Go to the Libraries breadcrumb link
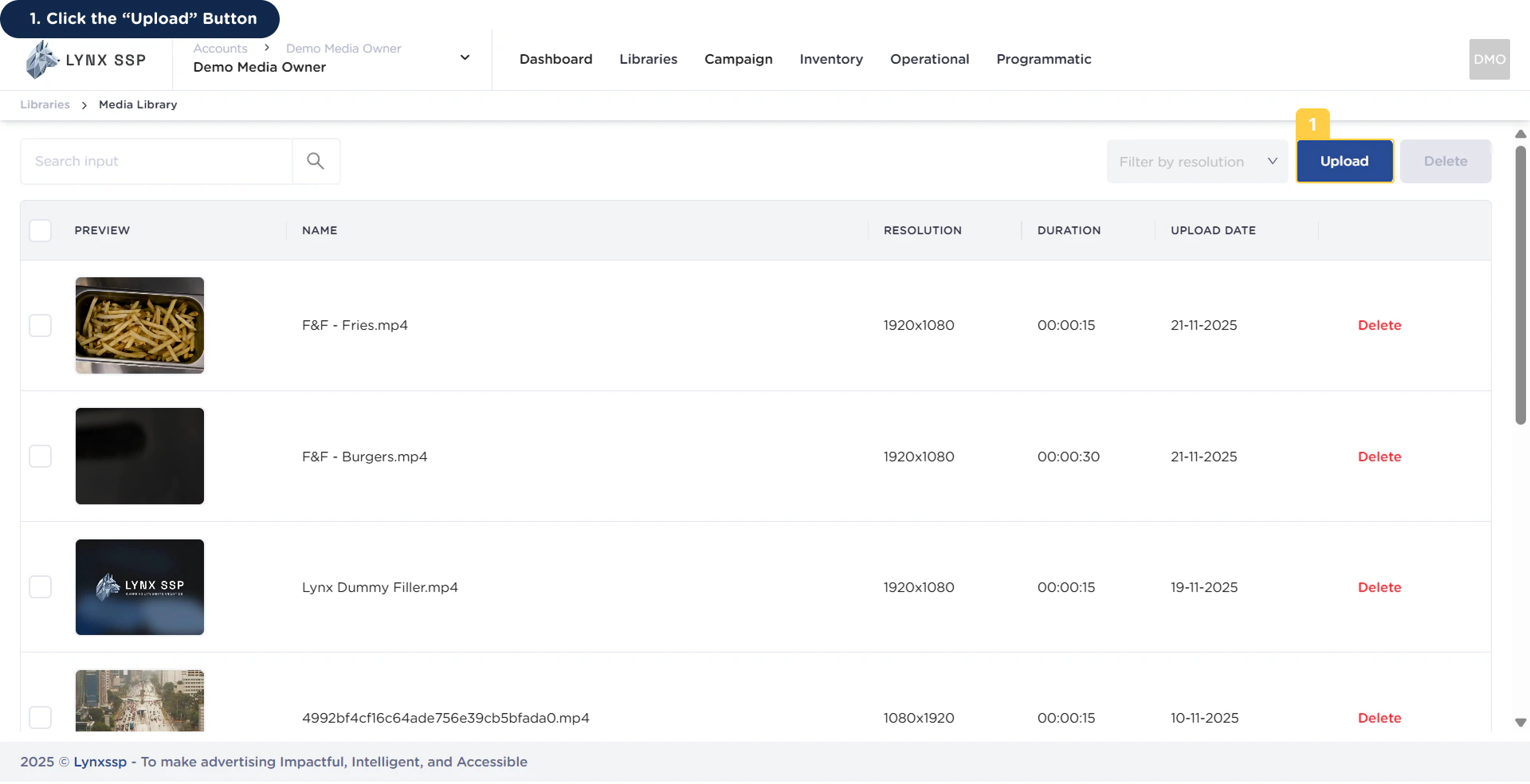Image resolution: width=1530 pixels, height=784 pixels. pos(45,104)
